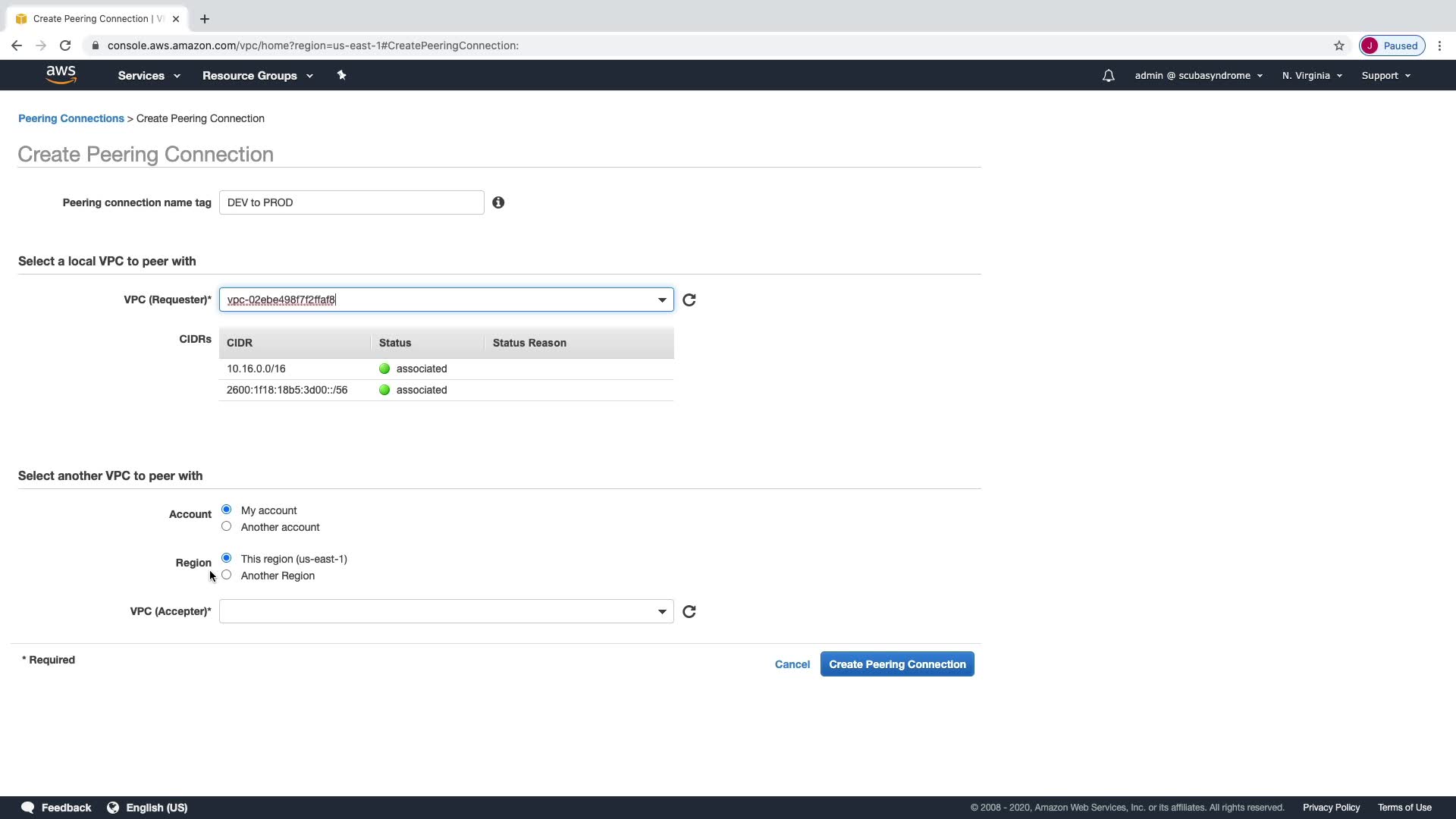Click the peering connection name tag field

click(351, 202)
